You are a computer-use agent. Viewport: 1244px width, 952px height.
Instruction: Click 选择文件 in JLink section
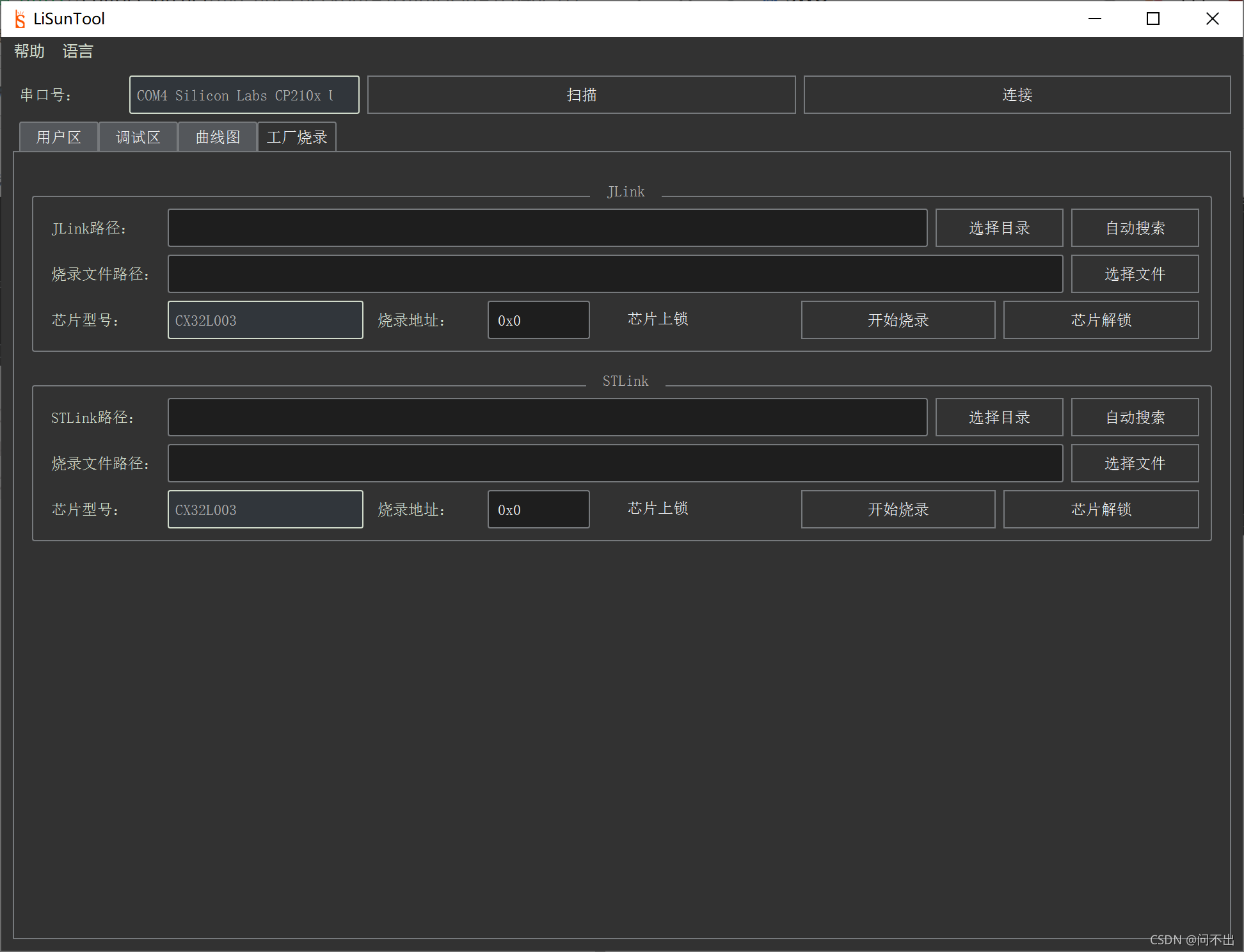tap(1135, 274)
